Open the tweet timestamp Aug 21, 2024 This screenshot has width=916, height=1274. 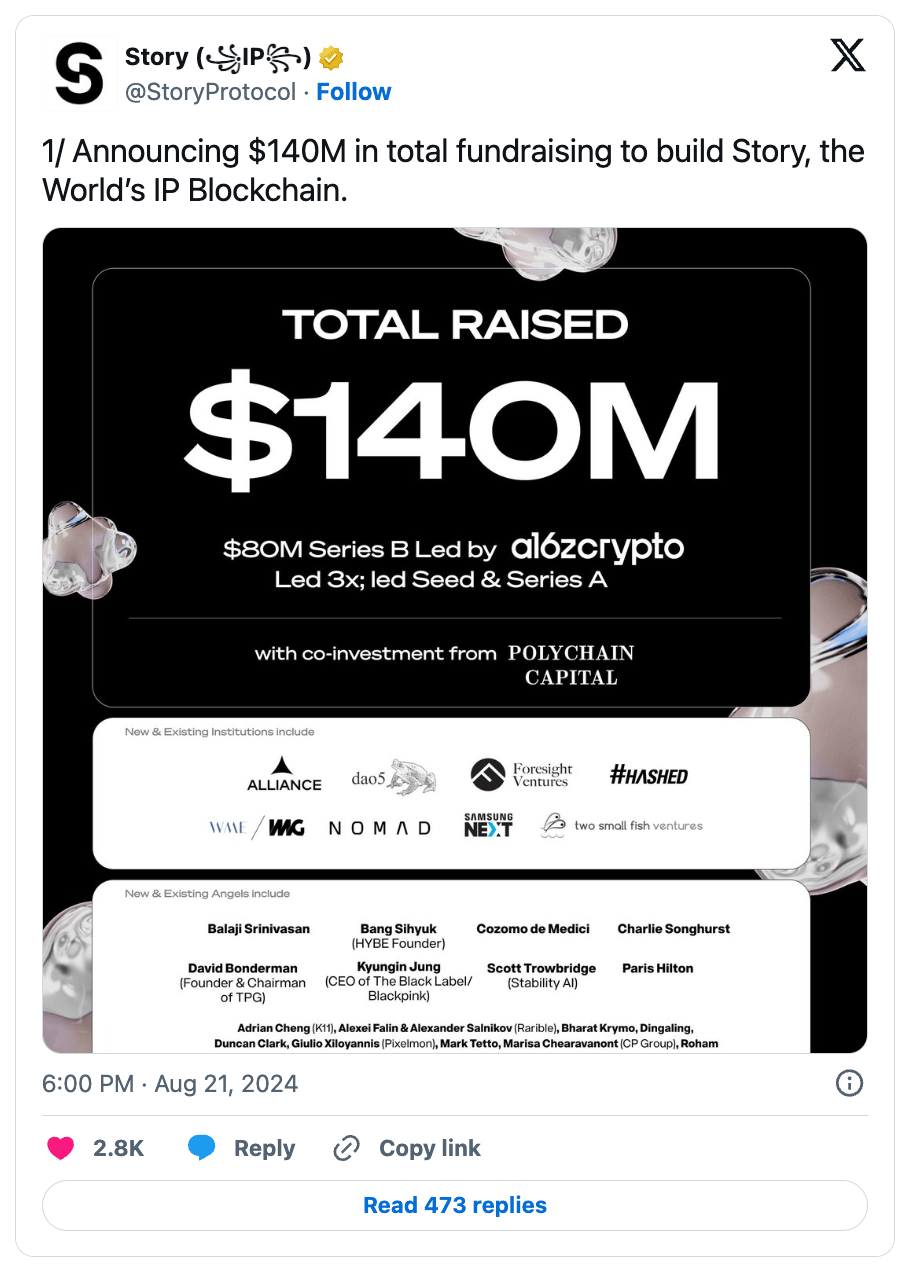(170, 1084)
